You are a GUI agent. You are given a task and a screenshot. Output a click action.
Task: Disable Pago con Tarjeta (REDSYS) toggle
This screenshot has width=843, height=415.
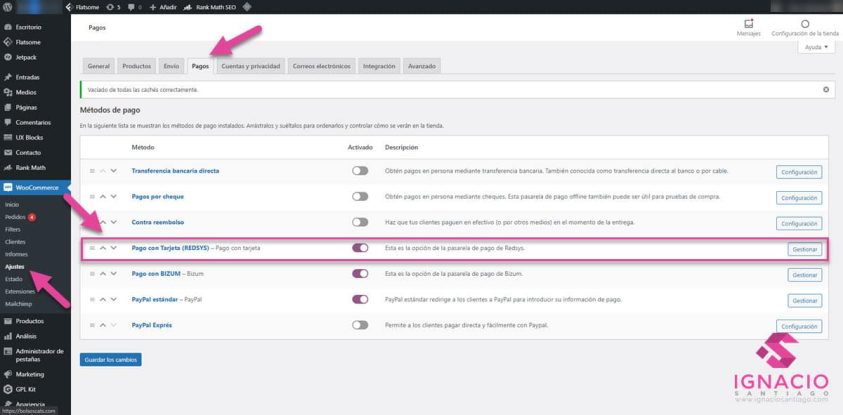[x=360, y=248]
